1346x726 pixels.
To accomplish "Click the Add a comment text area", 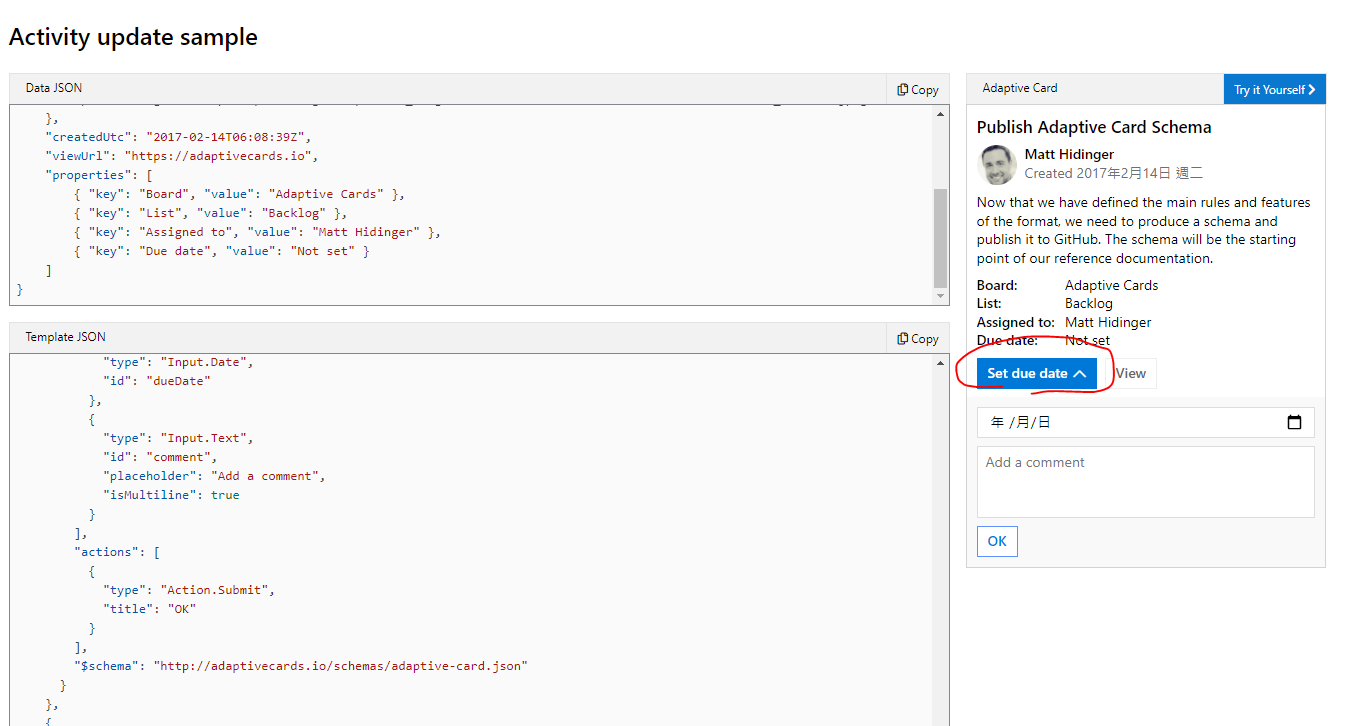I will pos(1145,482).
